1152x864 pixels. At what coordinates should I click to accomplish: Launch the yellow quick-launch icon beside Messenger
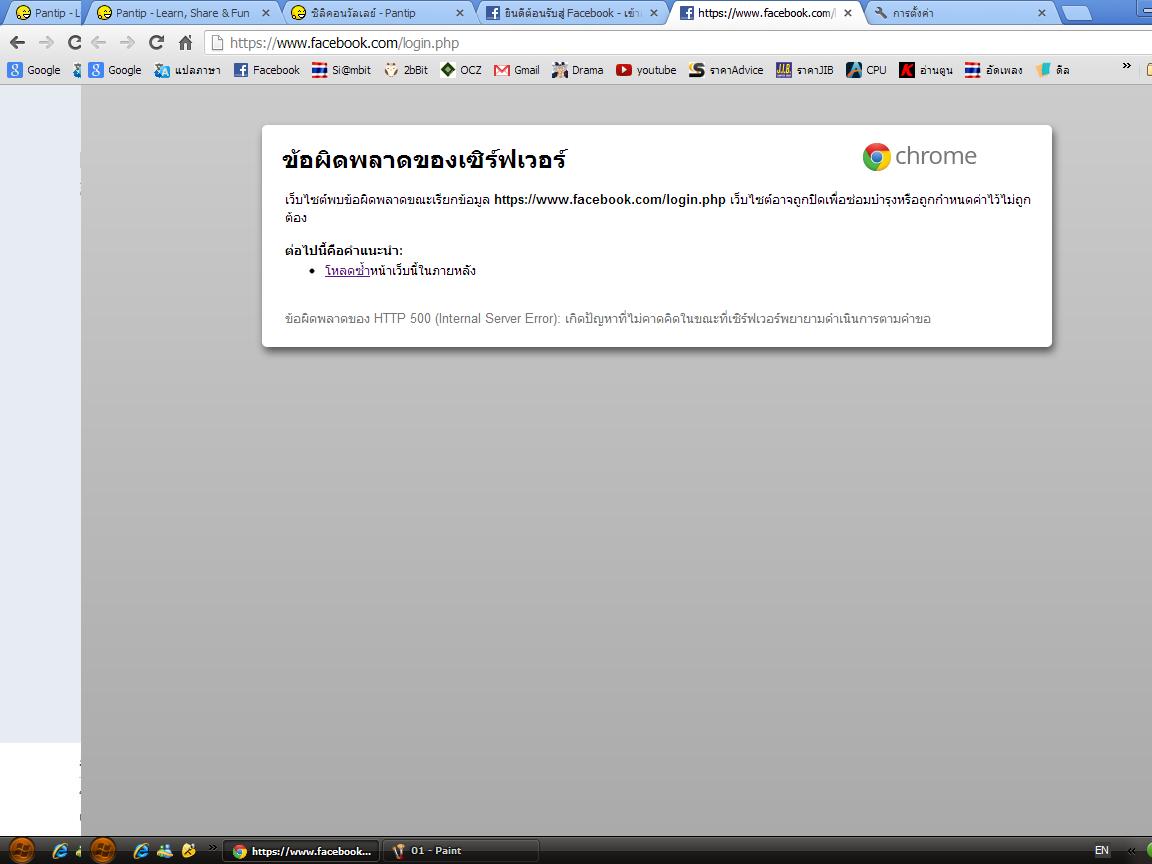coord(189,851)
